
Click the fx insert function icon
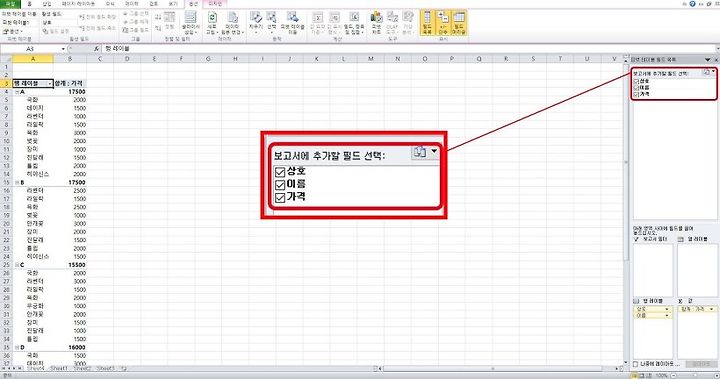coord(96,48)
